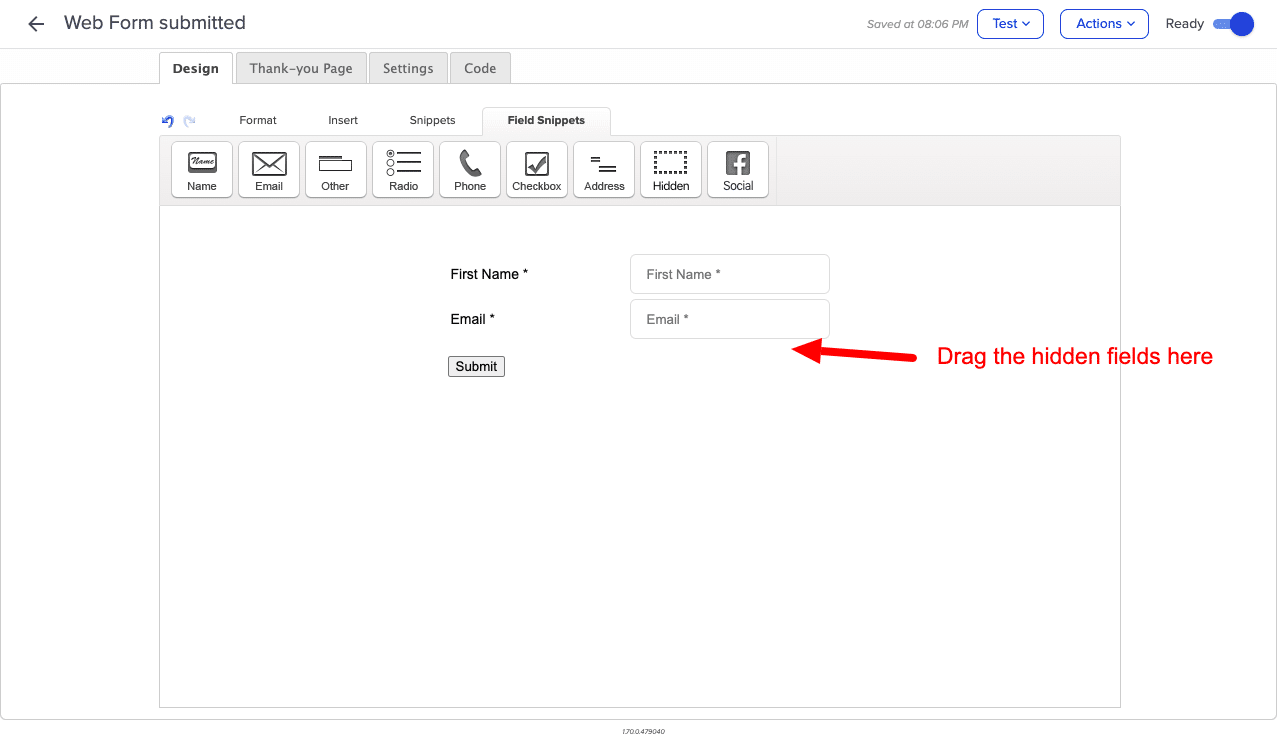Select the Checkbox field snippet
Screen dimensions: 1277x736
click(x=536, y=169)
